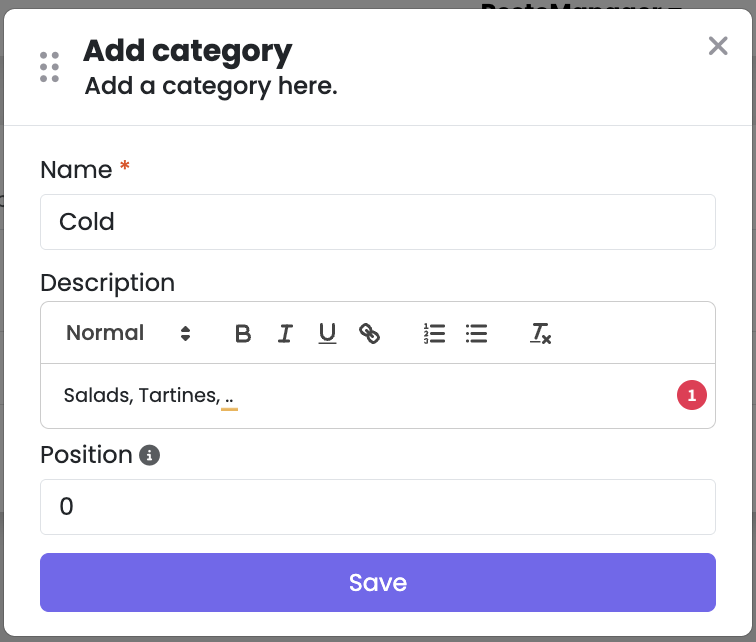Insert a hyperlink using the link icon
756x642 pixels.
pos(369,333)
